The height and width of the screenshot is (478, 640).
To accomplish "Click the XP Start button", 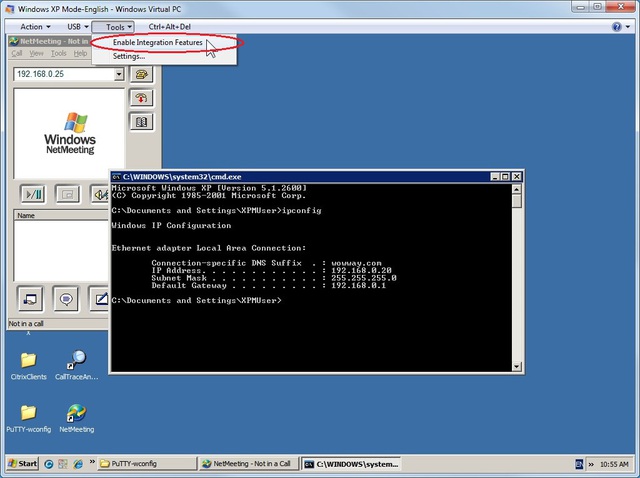I will pyautogui.click(x=22, y=464).
